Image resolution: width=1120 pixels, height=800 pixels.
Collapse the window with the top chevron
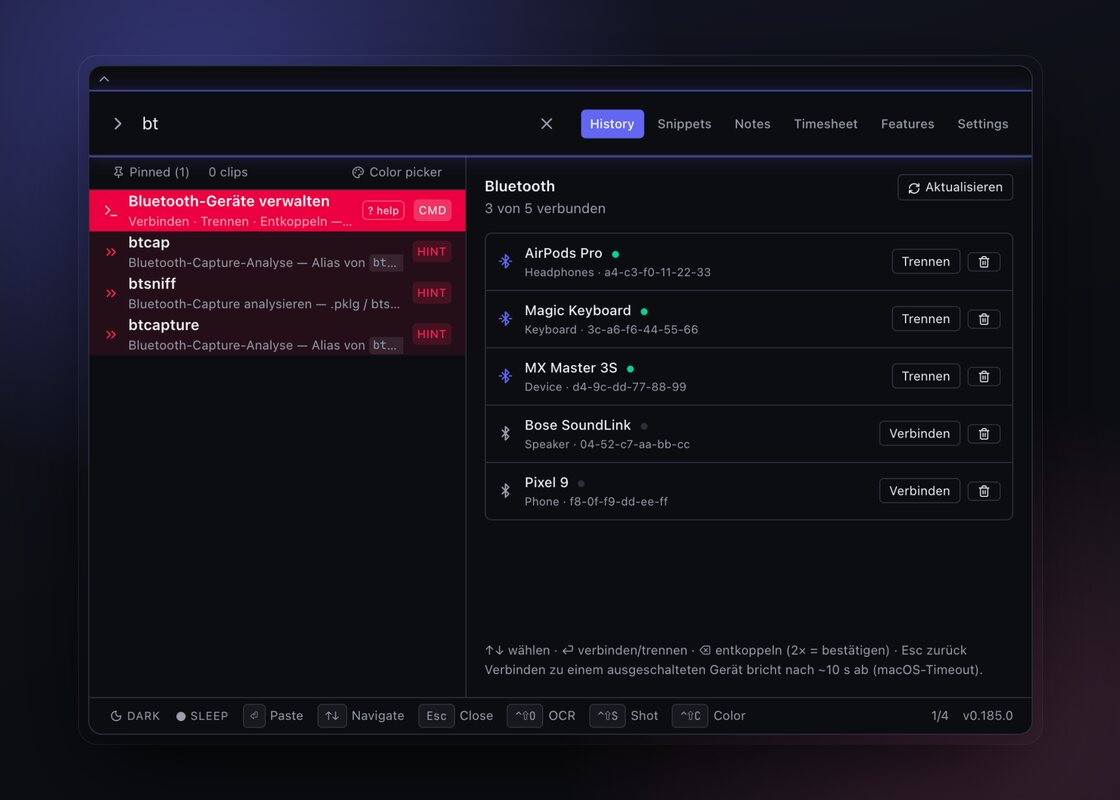[x=104, y=79]
